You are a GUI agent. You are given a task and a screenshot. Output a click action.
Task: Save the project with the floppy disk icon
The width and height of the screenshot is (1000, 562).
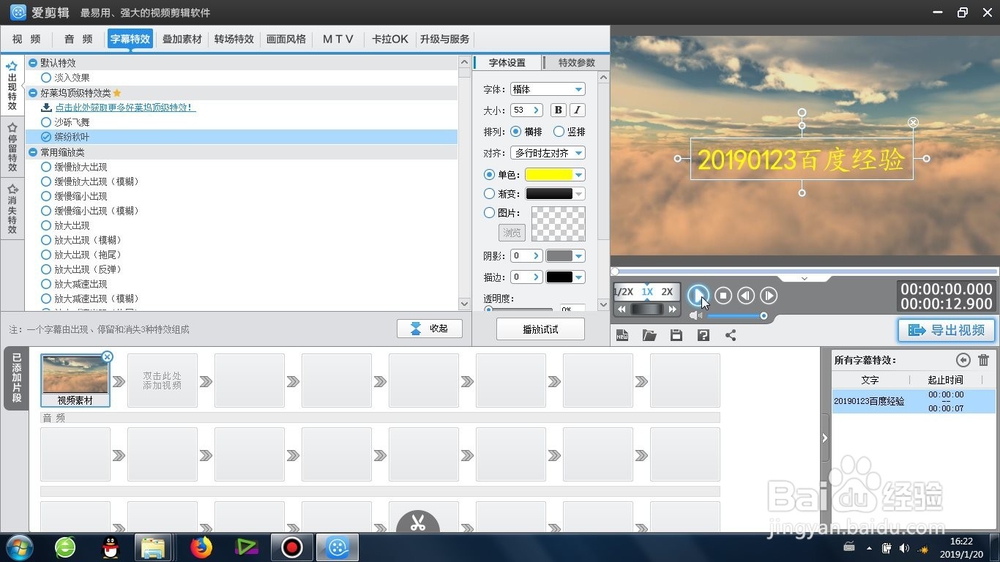pyautogui.click(x=676, y=336)
